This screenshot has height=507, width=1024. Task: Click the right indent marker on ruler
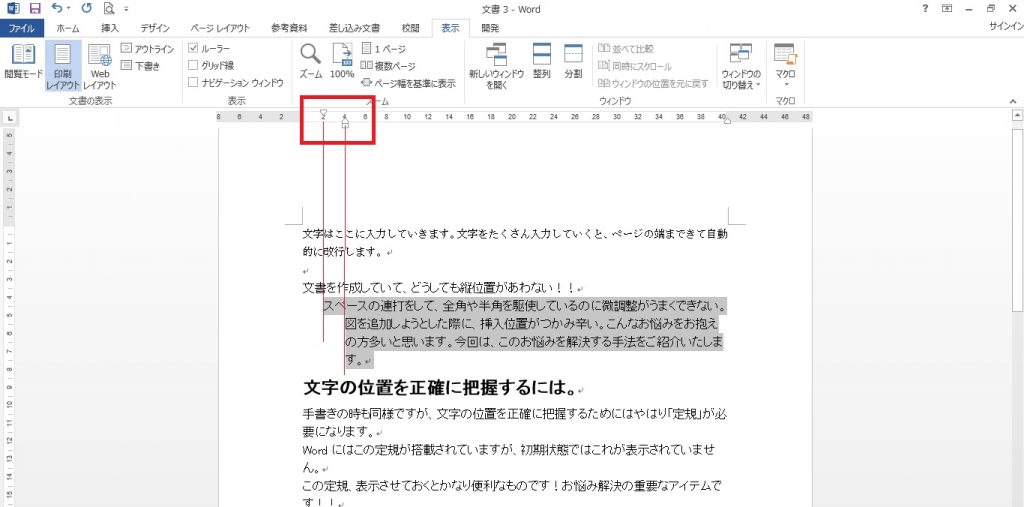pos(728,120)
